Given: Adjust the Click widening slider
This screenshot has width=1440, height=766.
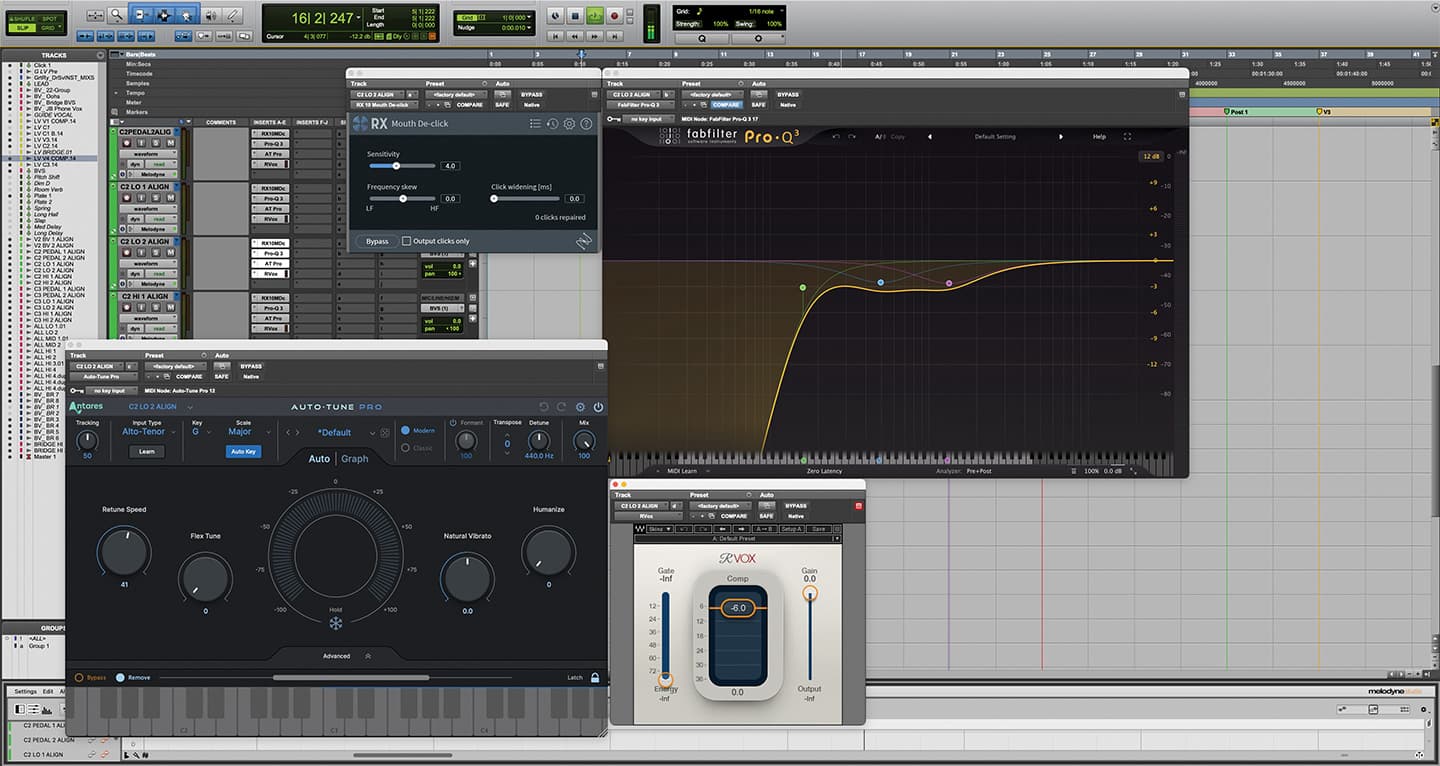Looking at the screenshot, I should point(526,199).
